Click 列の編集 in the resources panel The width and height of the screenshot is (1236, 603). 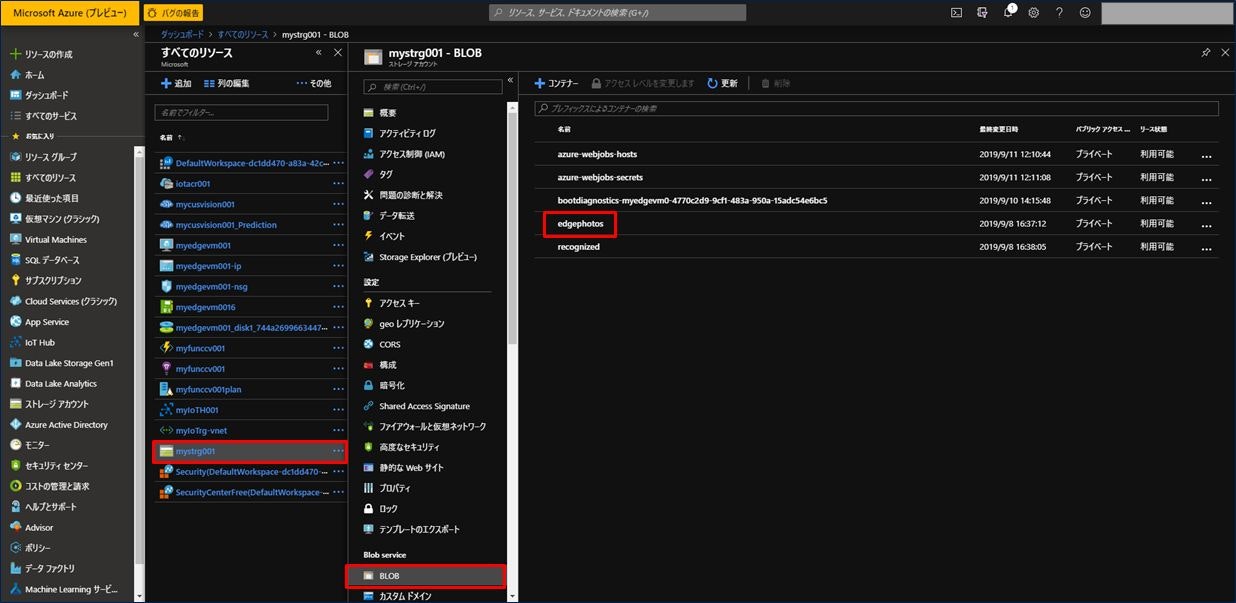click(227, 83)
